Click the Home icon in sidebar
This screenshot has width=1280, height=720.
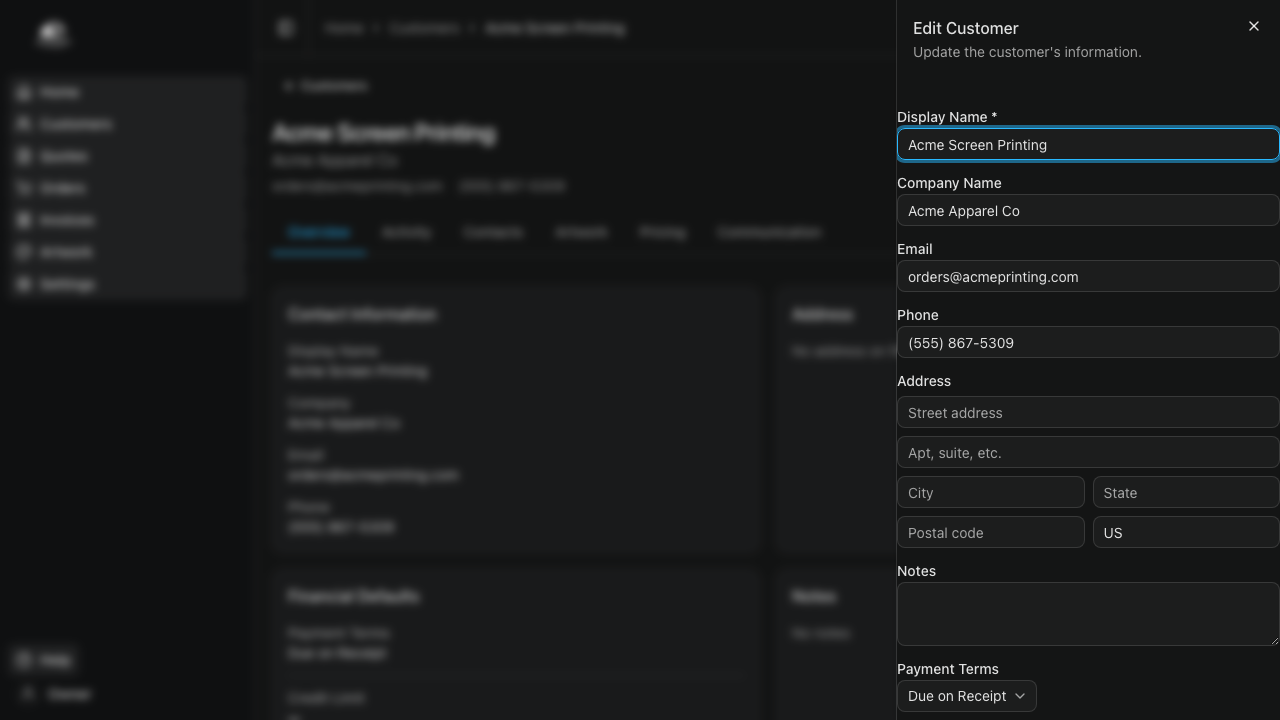tap(24, 92)
